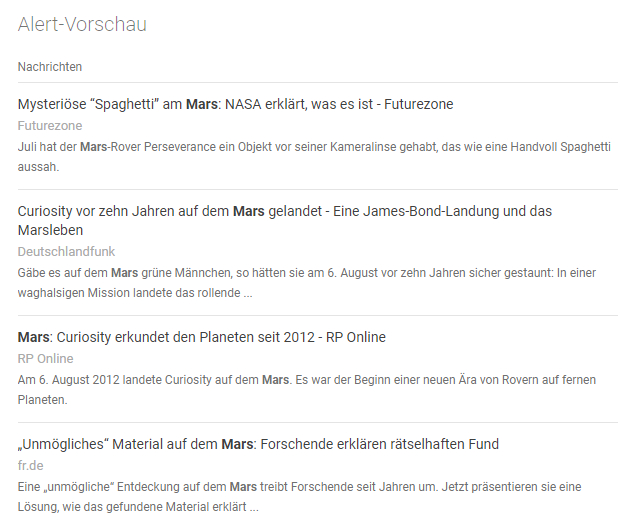Click the ellipsis after waghalsigen Mission snippet
Viewport: 631px width, 523px height.
tap(248, 294)
